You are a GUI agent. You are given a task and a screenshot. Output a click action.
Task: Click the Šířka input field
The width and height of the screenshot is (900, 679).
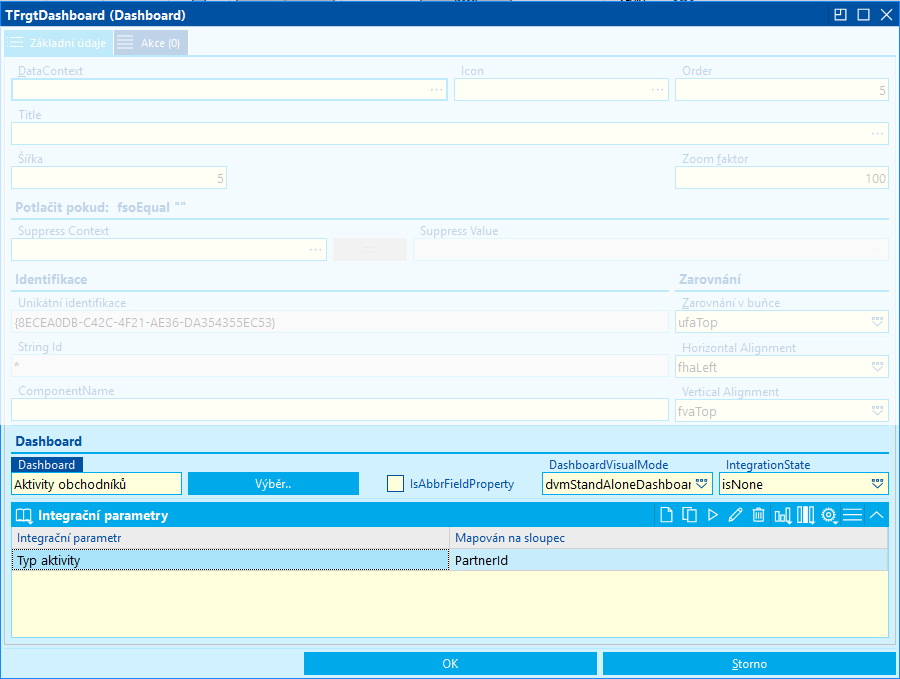click(x=119, y=178)
